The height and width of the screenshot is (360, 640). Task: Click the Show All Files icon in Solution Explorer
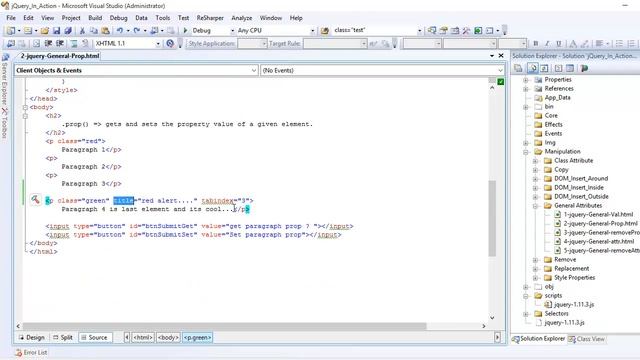coord(532,68)
